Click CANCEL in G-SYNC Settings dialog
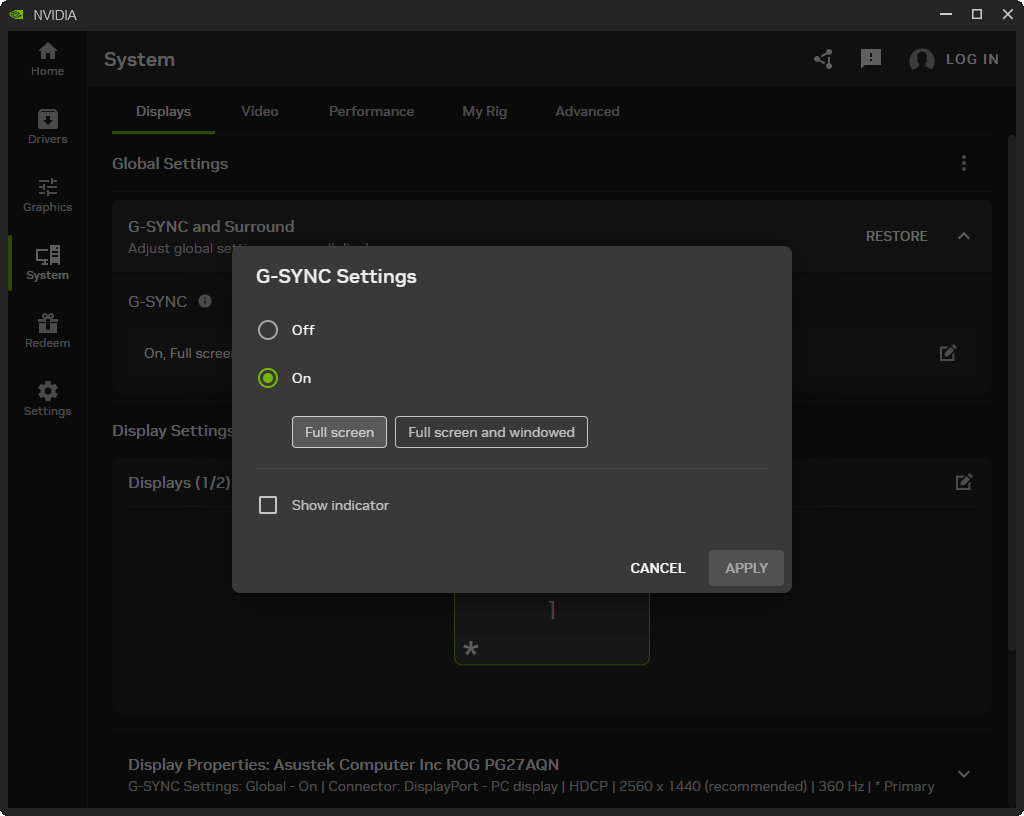The image size is (1024, 816). click(658, 568)
